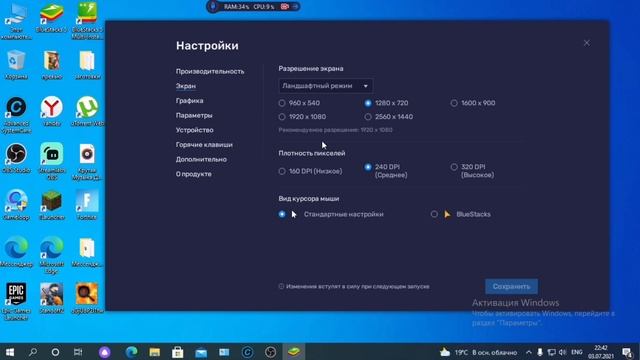640x360 pixels.
Task: Open BlueStacks 5 Multi-Instance Manager desktop icon
Action: [87, 20]
